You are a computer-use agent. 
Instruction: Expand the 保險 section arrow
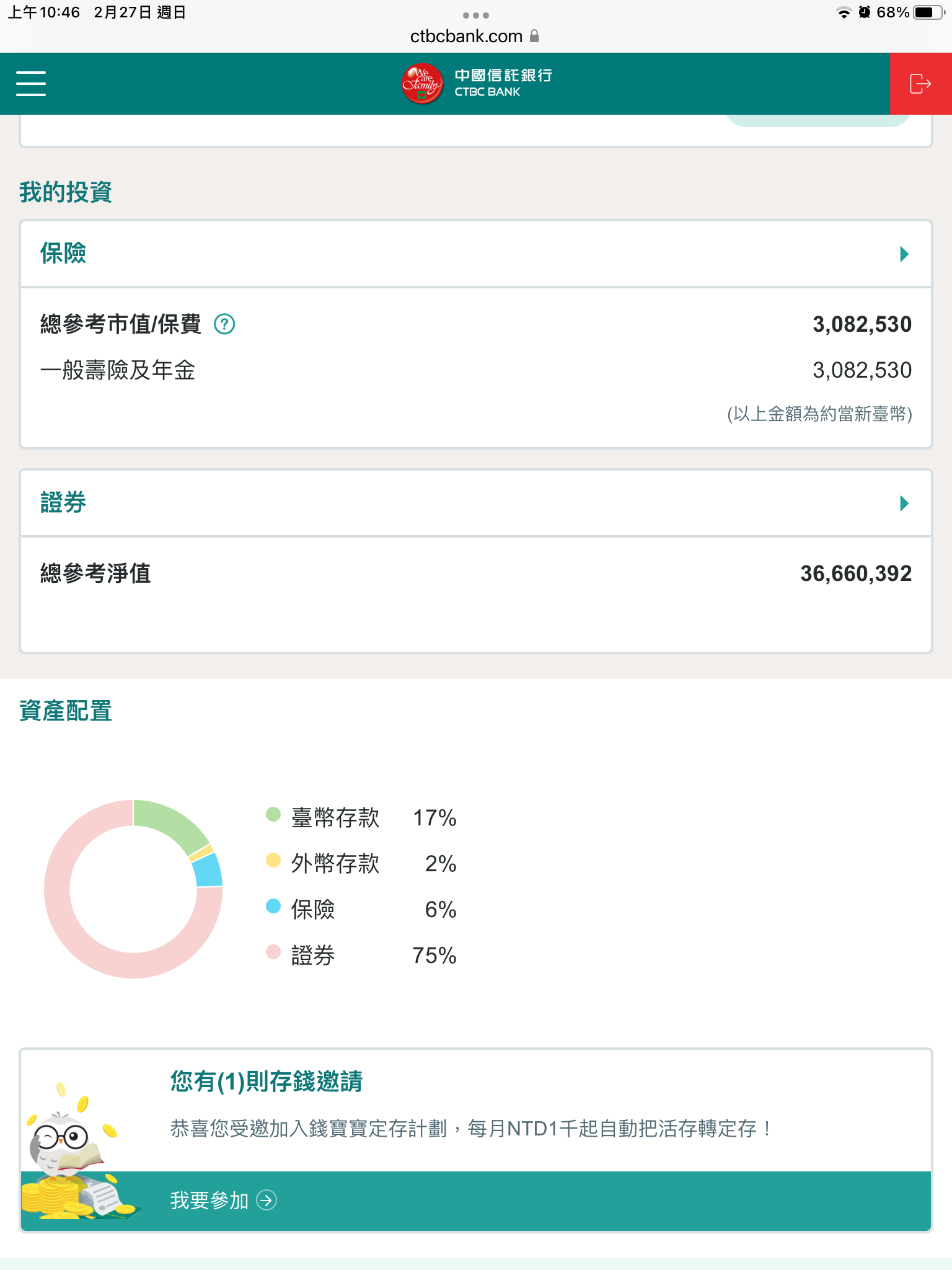(x=904, y=254)
